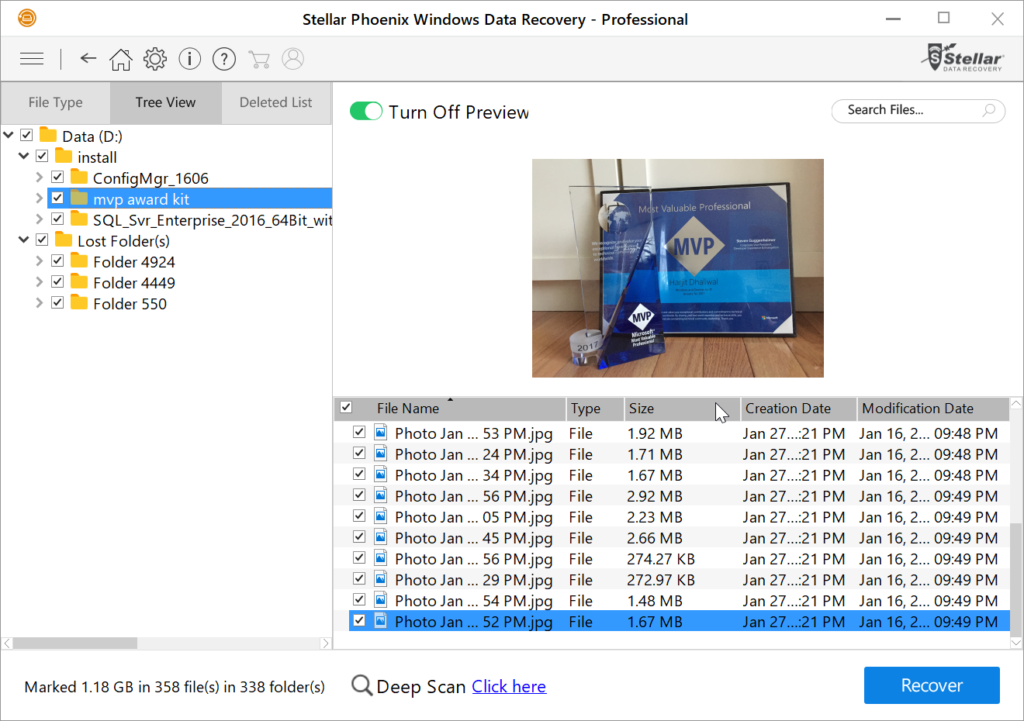Image resolution: width=1024 pixels, height=721 pixels.
Task: Click the information (i) icon
Action: click(189, 59)
